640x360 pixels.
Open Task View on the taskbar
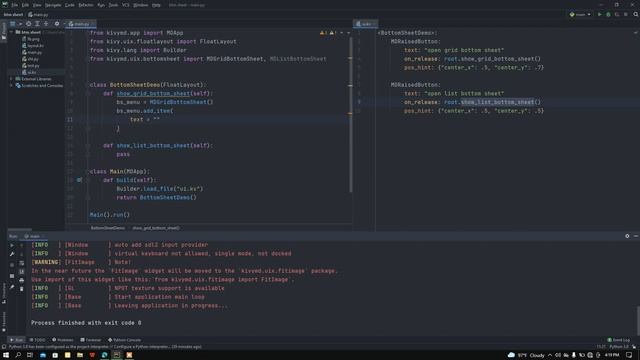pos(30,355)
